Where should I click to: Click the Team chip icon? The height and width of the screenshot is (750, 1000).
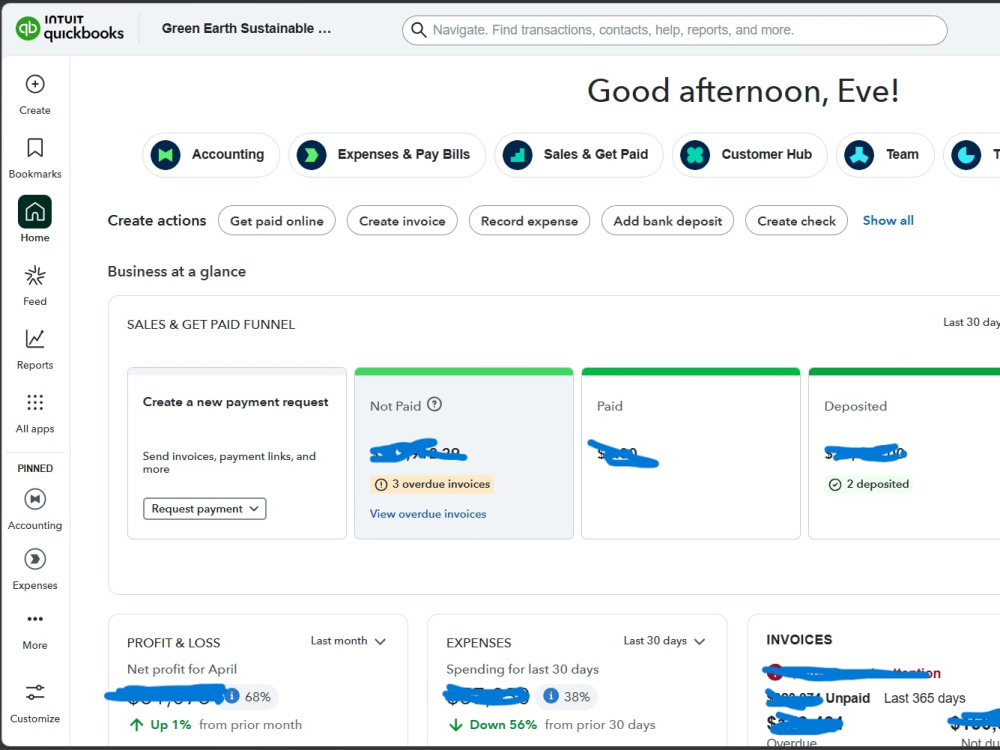pyautogui.click(x=859, y=155)
